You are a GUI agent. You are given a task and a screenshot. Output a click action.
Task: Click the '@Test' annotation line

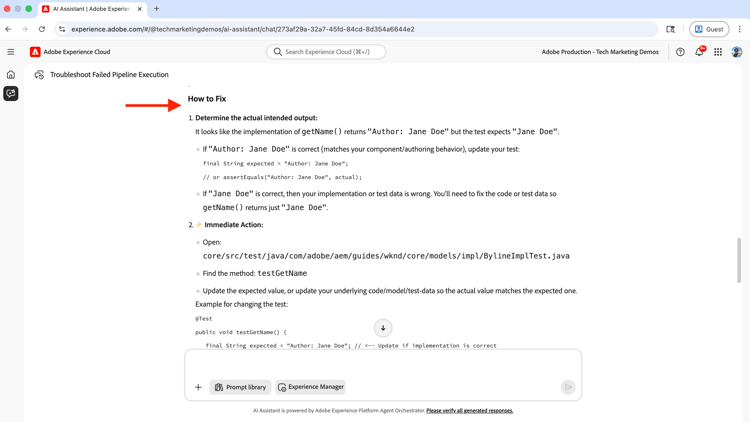click(203, 319)
